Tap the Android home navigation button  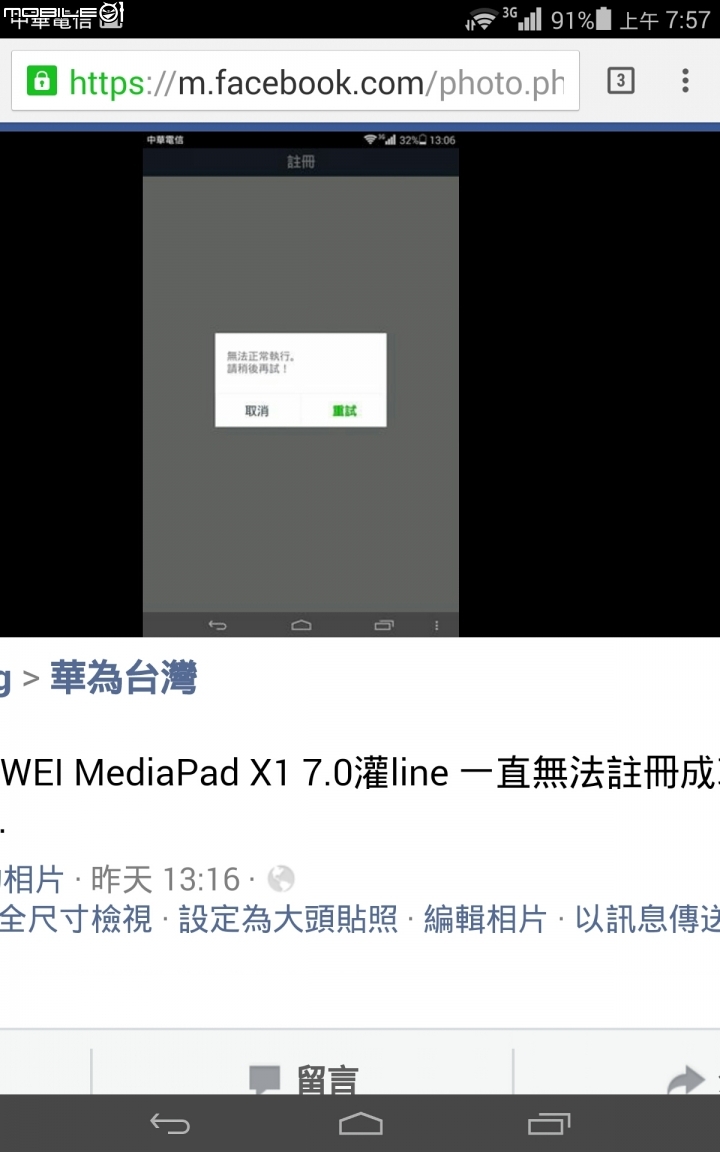pos(361,1123)
